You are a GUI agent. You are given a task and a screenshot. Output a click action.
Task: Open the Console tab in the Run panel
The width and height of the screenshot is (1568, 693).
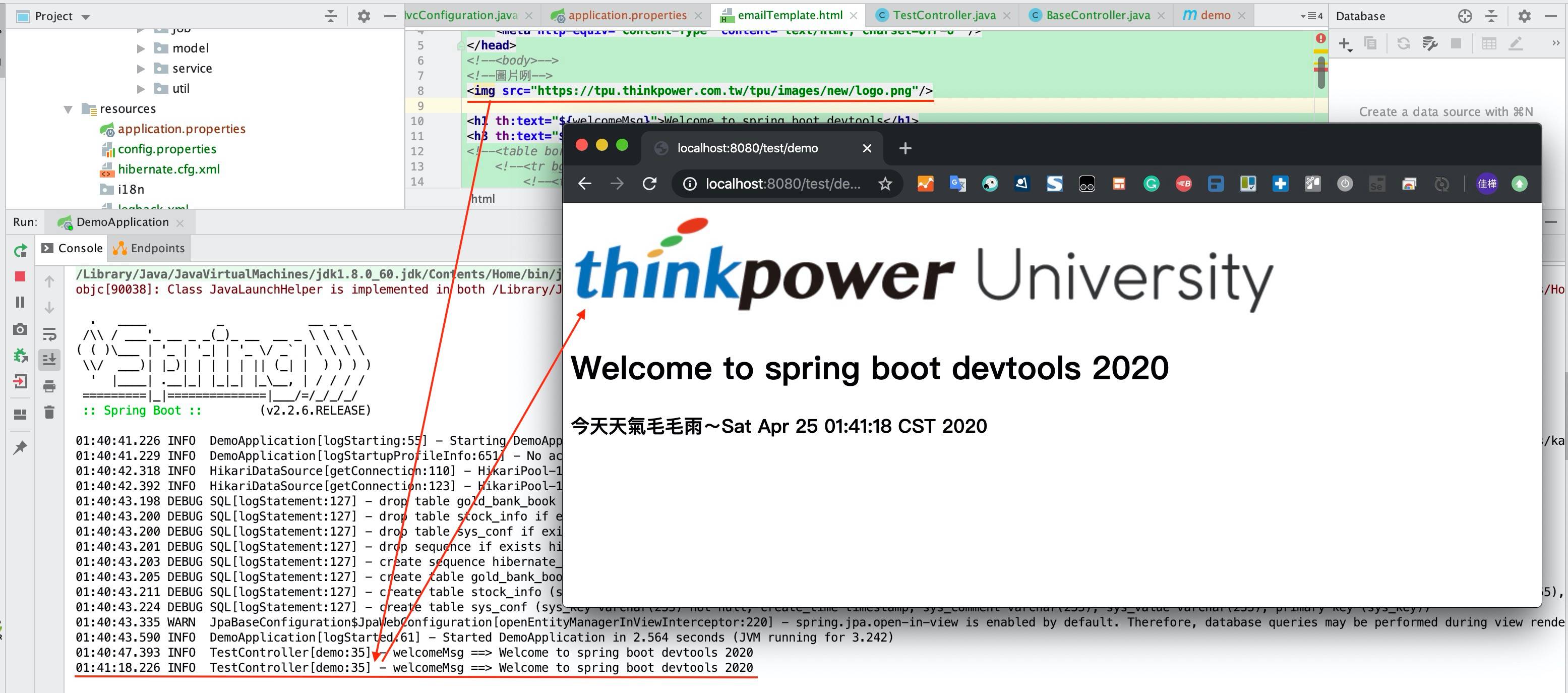pos(72,248)
